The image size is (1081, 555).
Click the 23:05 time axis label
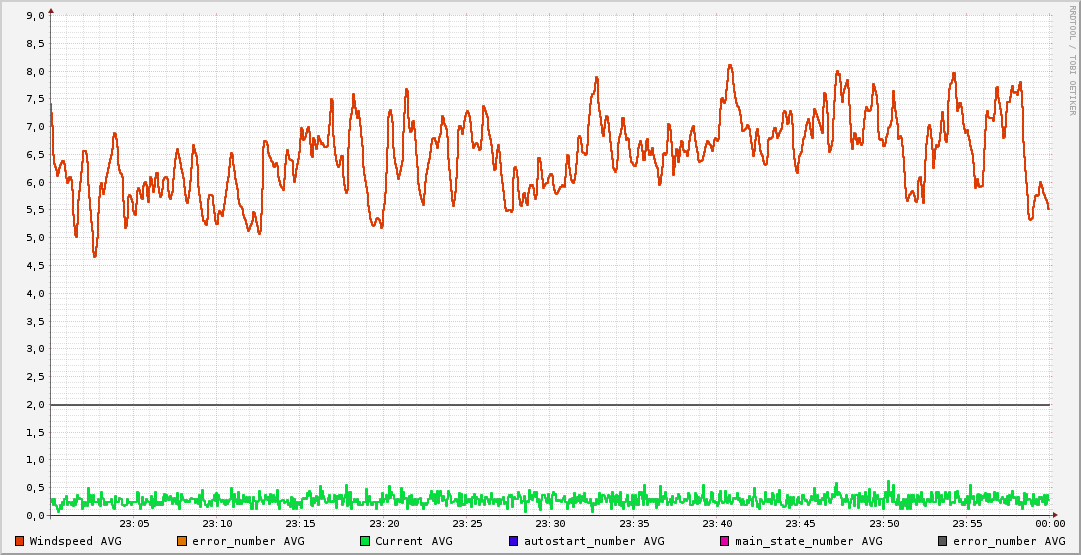[134, 525]
